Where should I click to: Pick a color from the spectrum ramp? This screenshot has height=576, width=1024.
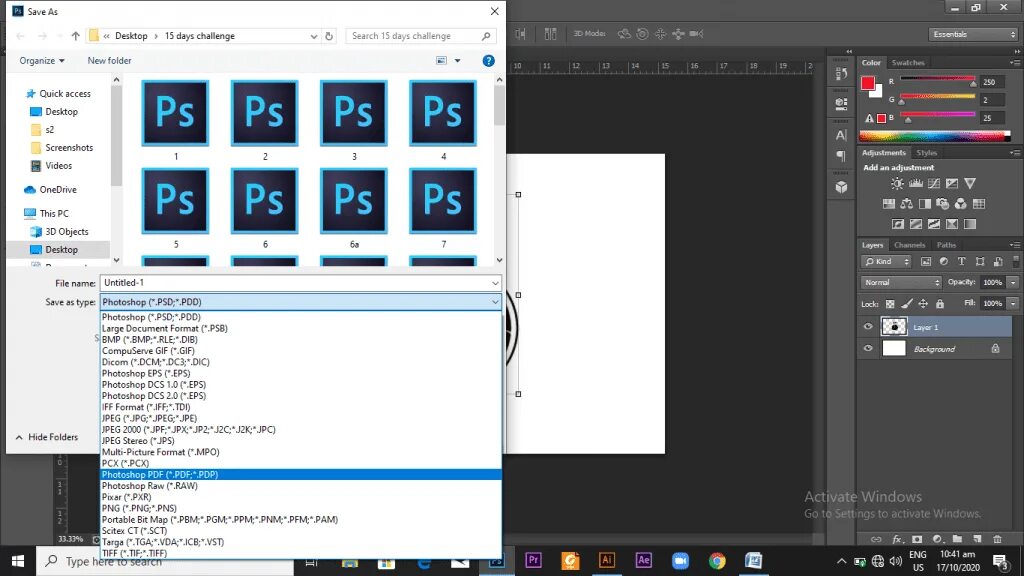click(935, 136)
